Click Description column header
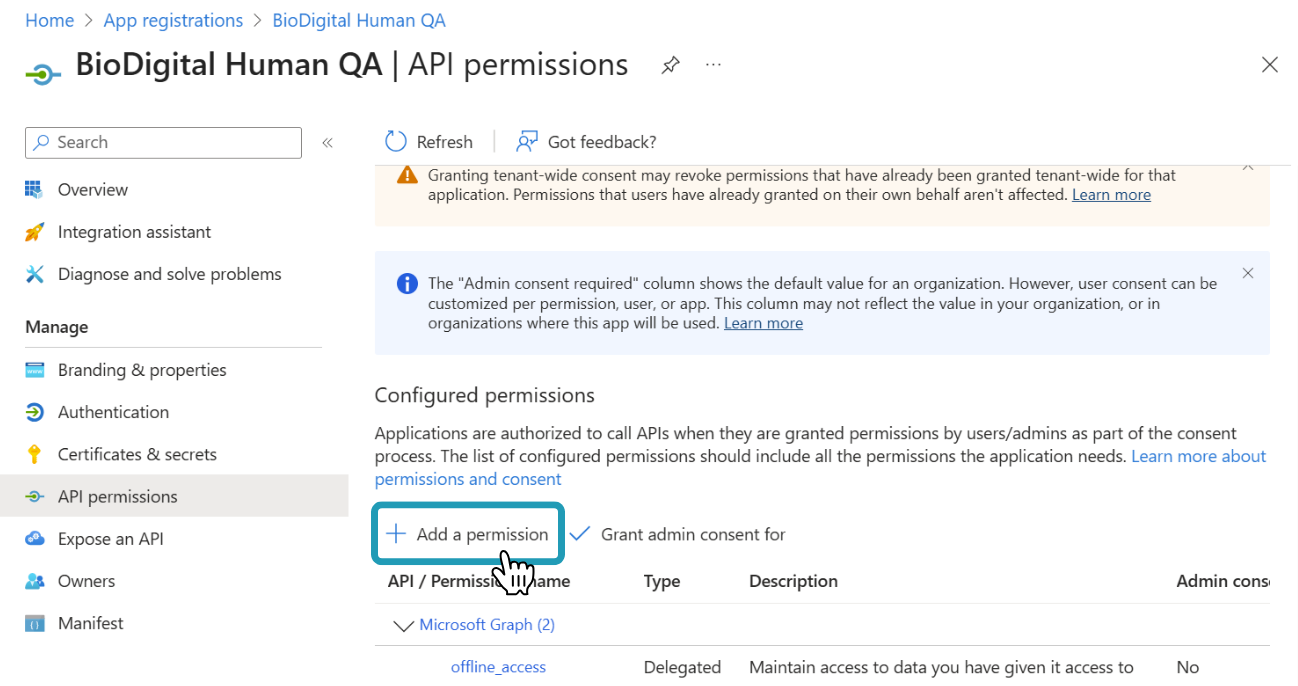This screenshot has width=1298, height=686. tap(793, 581)
